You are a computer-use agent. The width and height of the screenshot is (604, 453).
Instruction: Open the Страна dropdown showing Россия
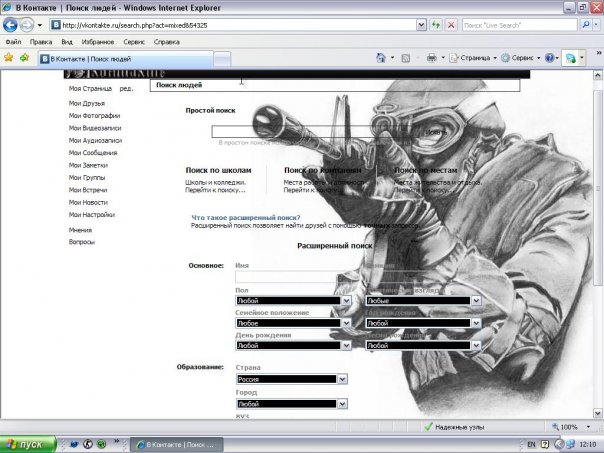(292, 379)
